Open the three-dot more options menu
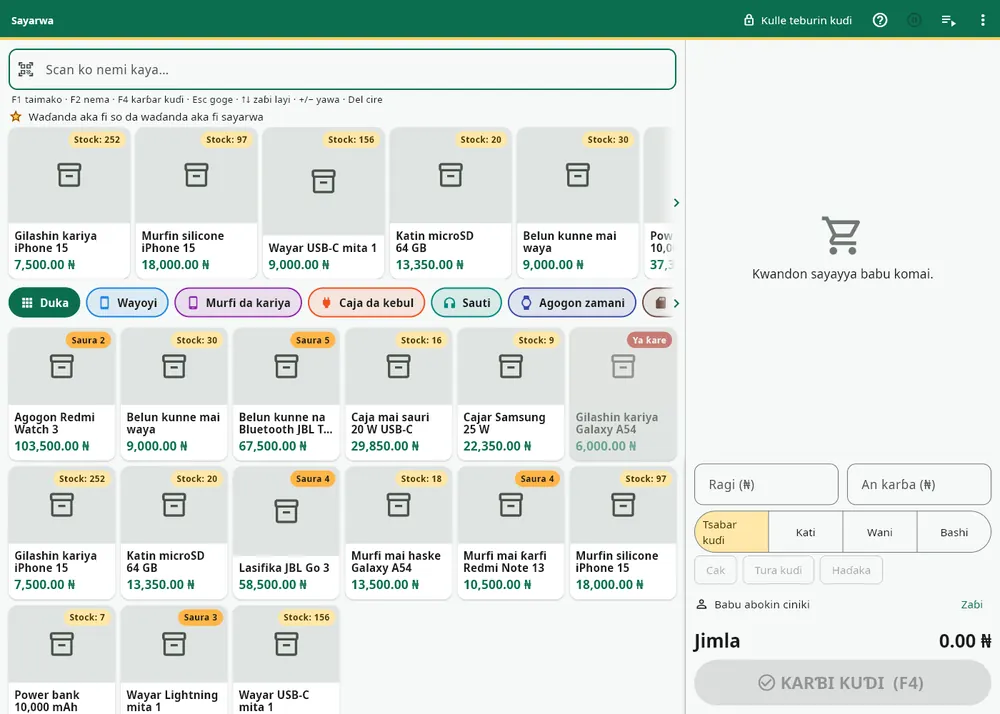This screenshot has width=1000, height=714. [x=982, y=20]
